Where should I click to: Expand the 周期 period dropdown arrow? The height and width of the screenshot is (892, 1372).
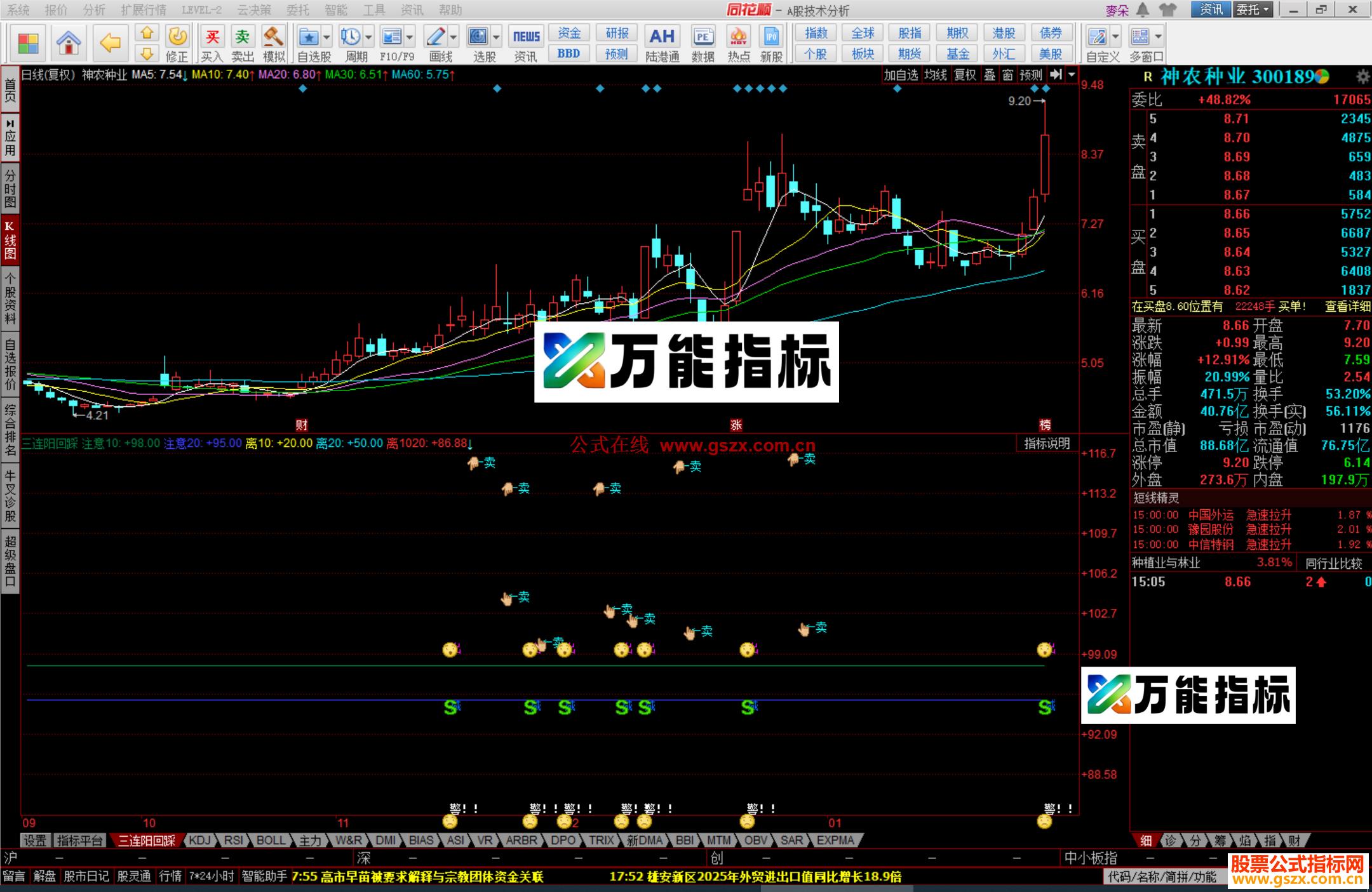click(368, 37)
